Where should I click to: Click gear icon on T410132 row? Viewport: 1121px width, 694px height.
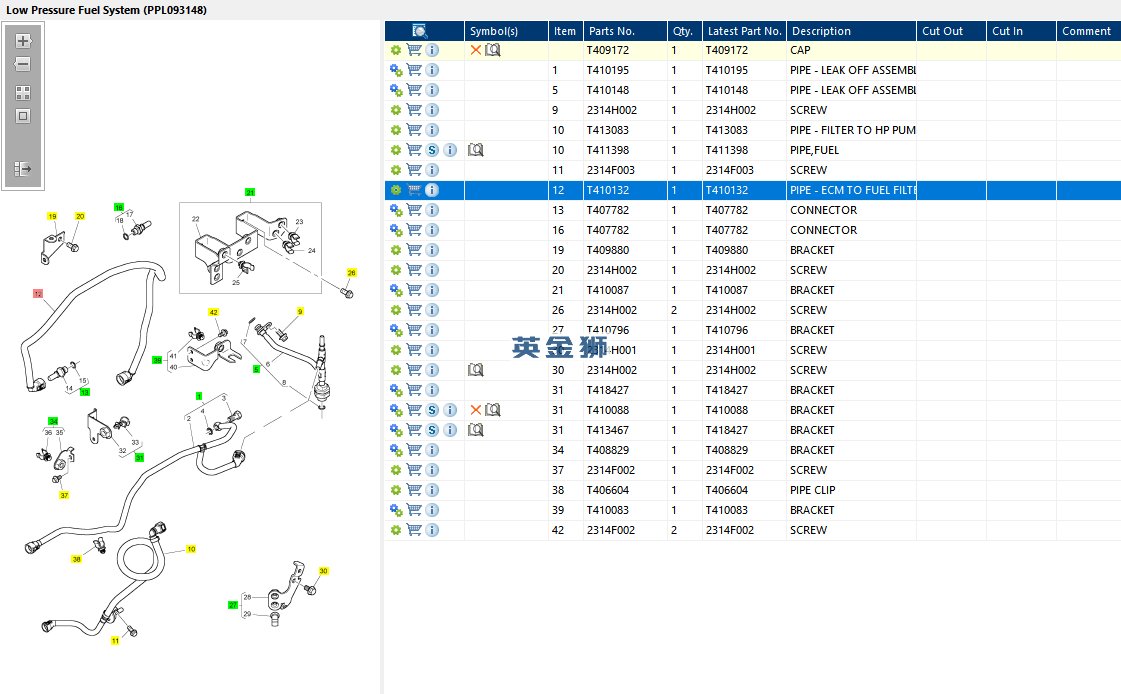(x=395, y=190)
